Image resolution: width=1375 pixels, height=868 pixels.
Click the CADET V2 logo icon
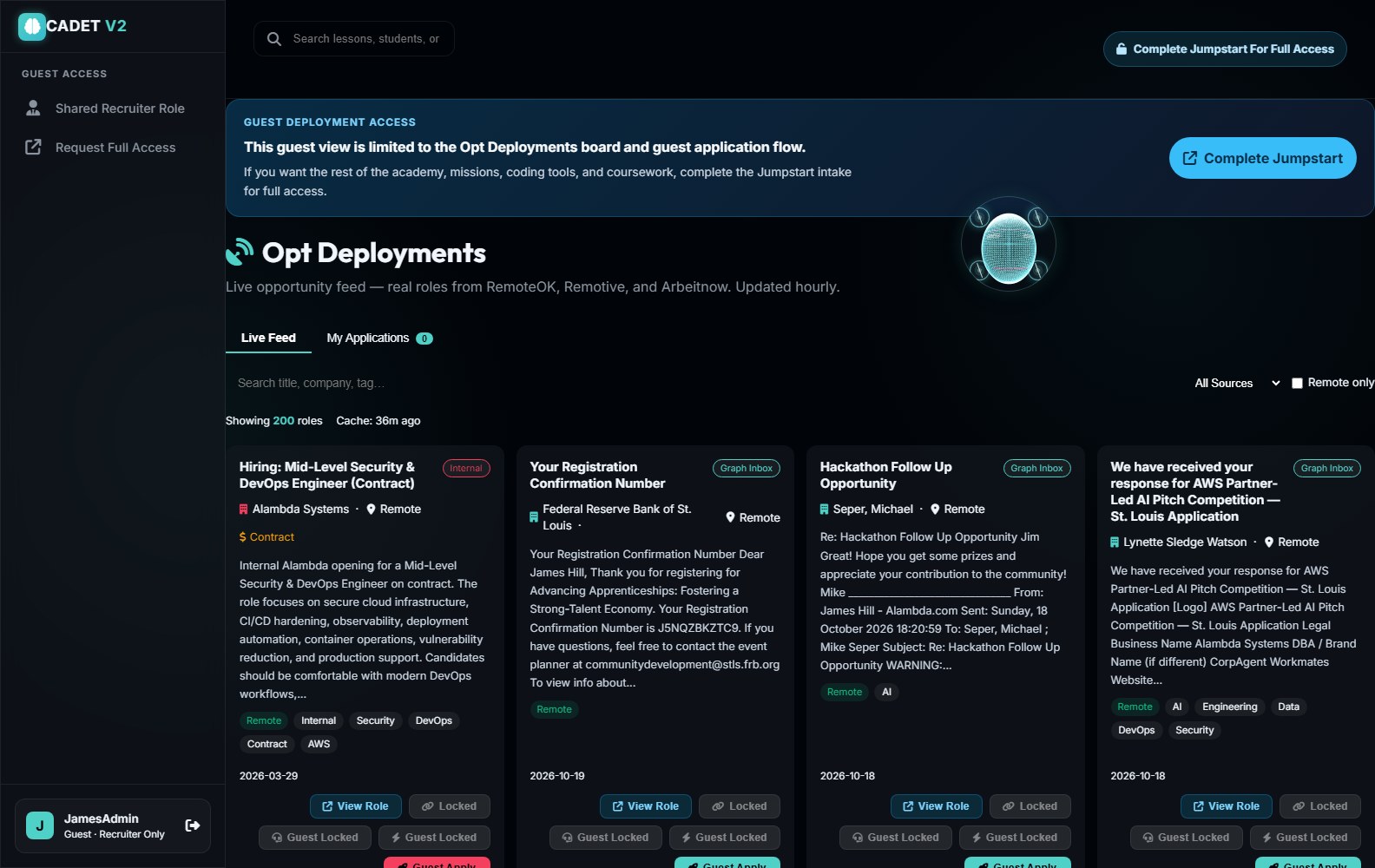32,27
